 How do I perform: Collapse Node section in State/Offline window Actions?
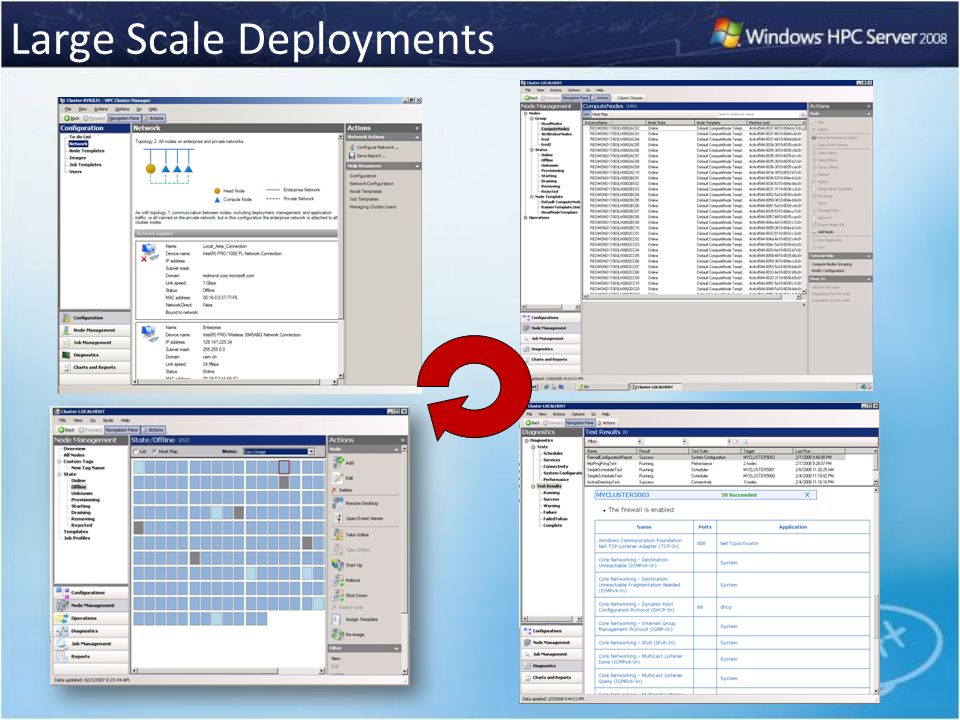(367, 449)
